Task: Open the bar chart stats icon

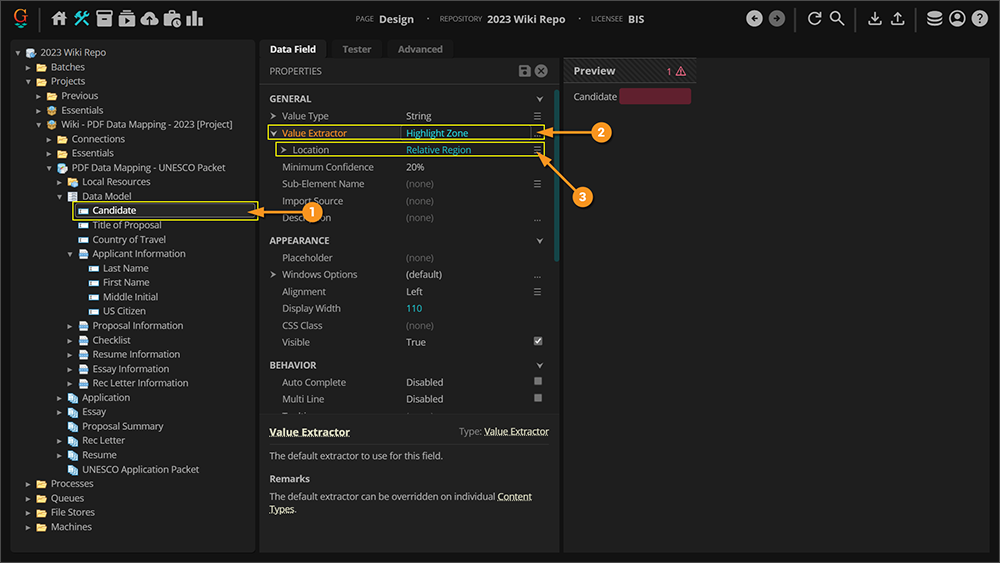Action: (194, 19)
